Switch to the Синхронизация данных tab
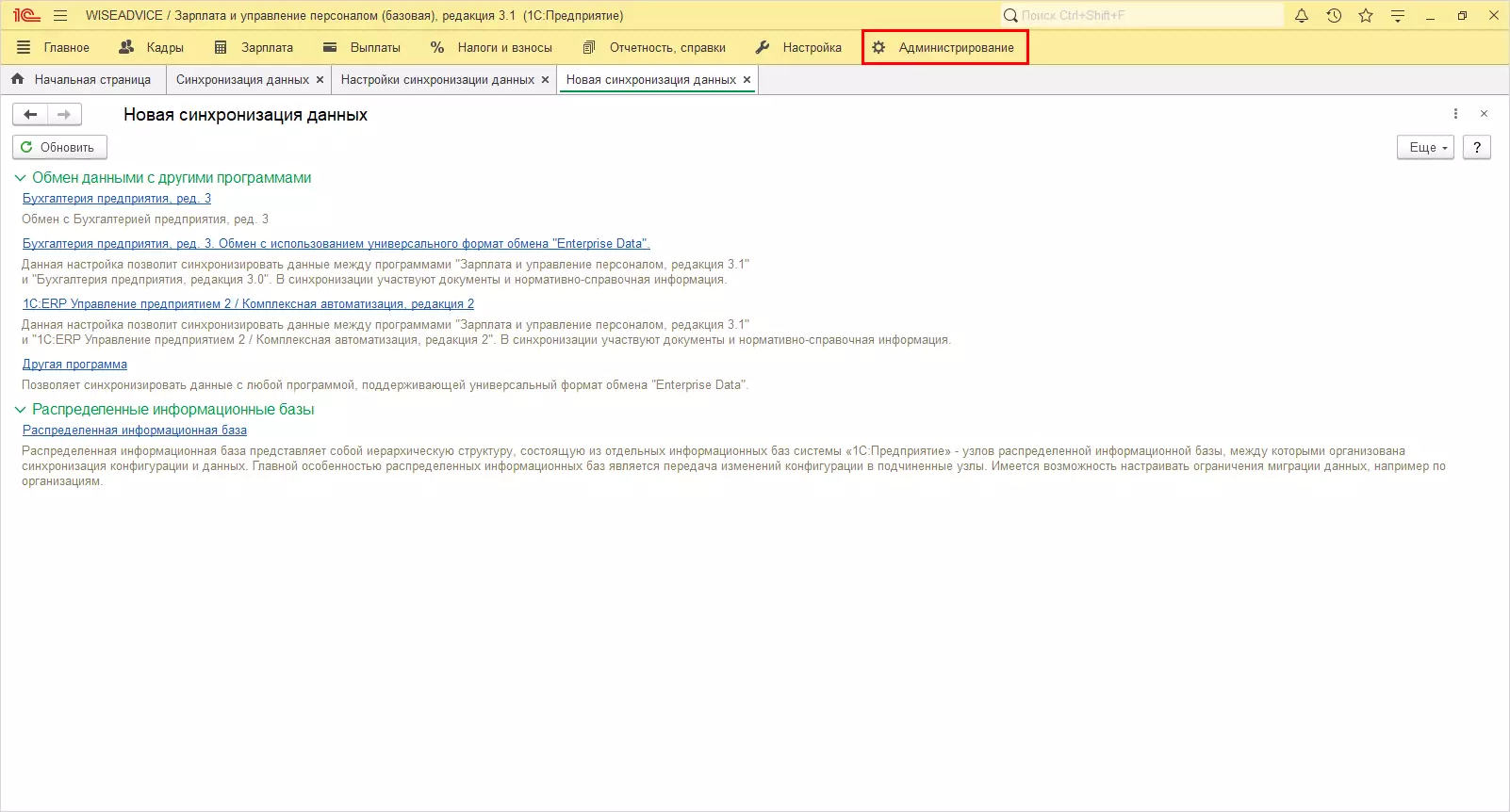1510x812 pixels. [x=242, y=80]
